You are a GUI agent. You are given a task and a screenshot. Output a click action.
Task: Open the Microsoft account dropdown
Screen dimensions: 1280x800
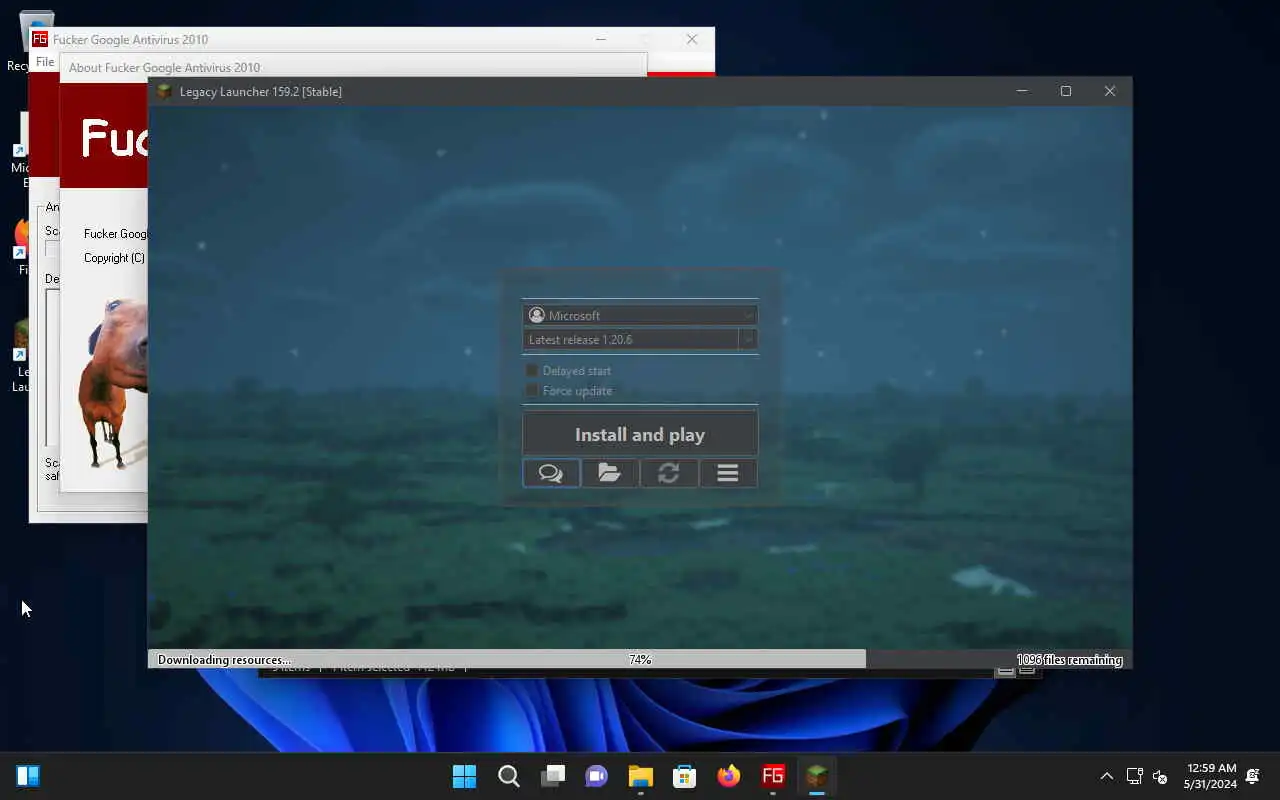pos(640,315)
